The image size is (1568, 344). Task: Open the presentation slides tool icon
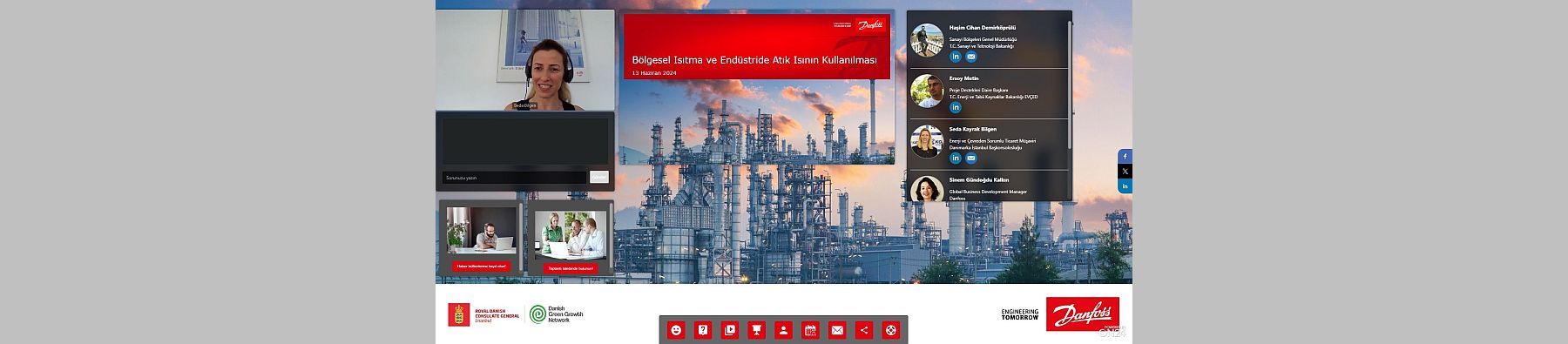click(756, 330)
